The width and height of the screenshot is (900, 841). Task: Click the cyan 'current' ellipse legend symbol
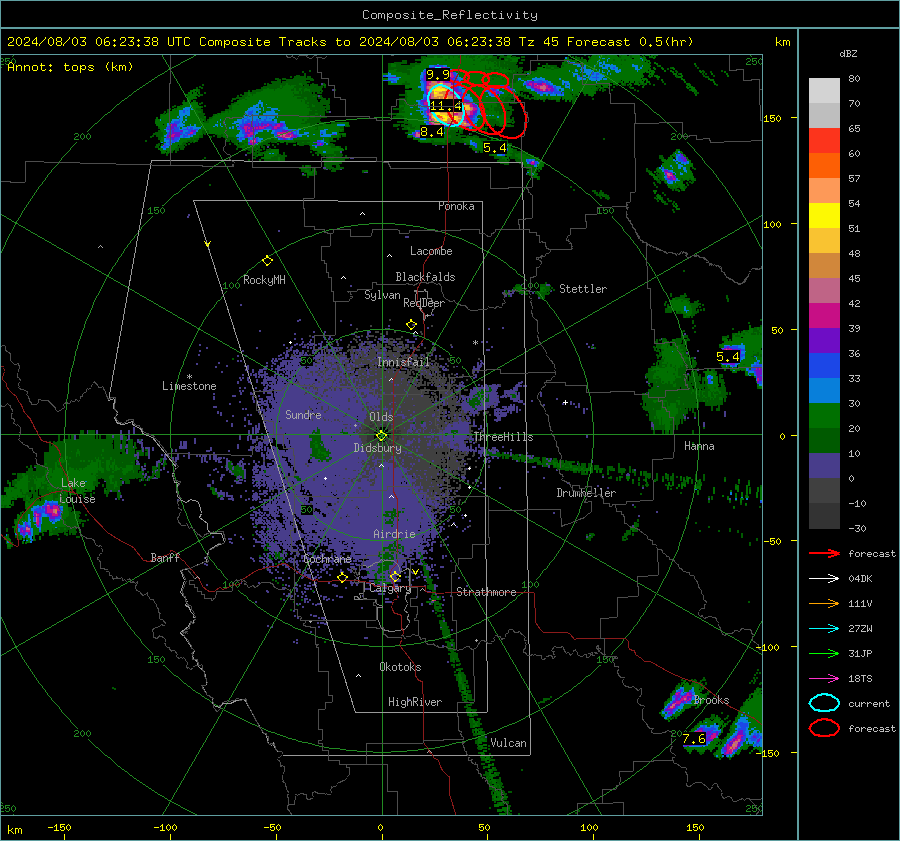coord(824,703)
